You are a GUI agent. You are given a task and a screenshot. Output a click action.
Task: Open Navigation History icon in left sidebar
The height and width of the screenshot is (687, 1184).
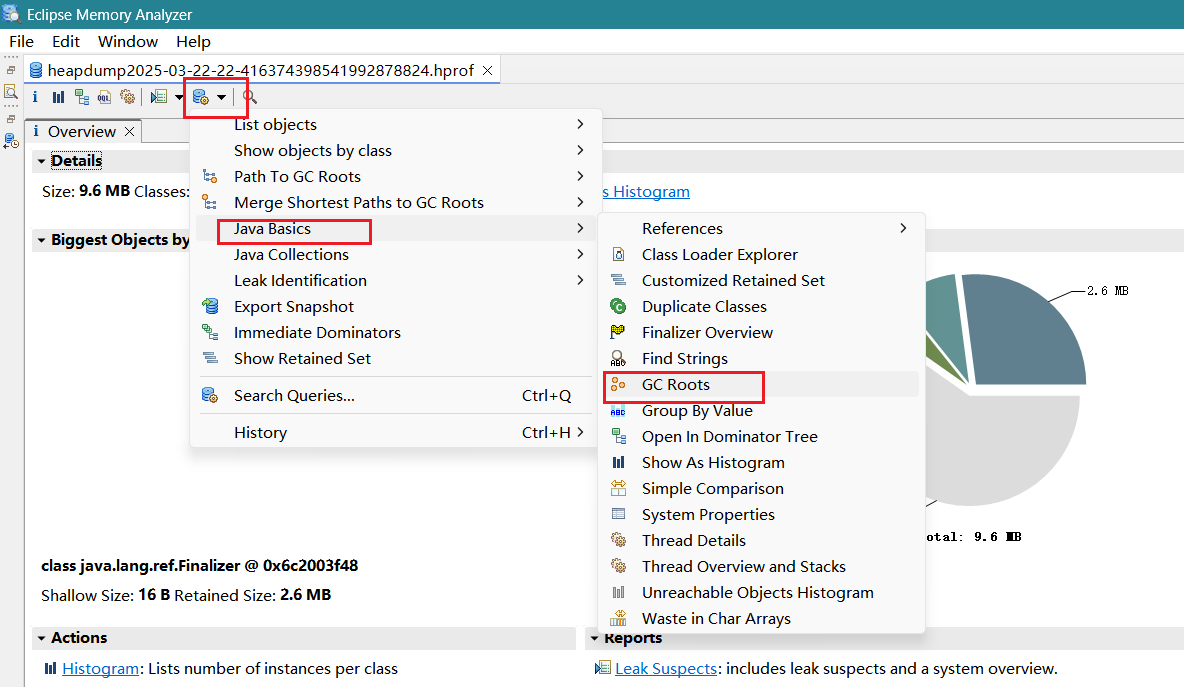(x=11, y=141)
